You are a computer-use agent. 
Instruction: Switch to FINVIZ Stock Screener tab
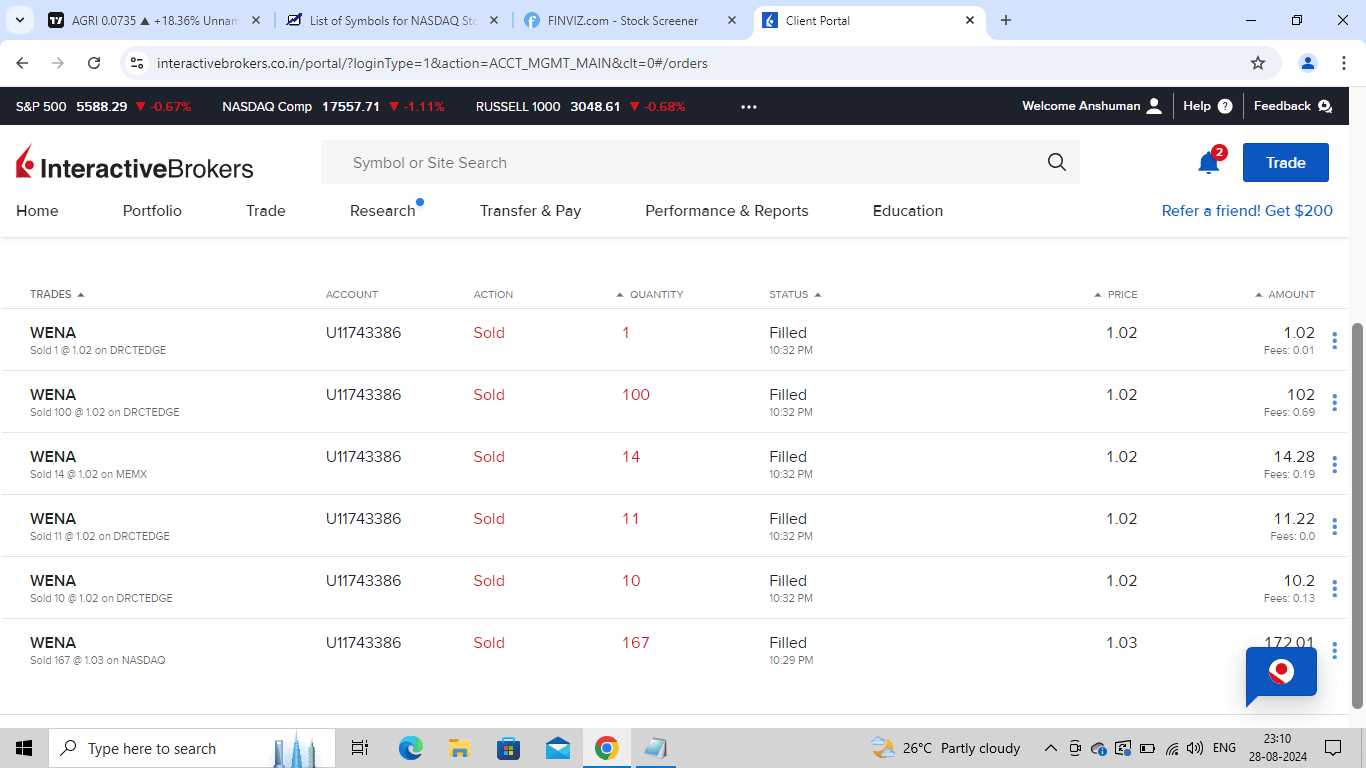point(632,20)
